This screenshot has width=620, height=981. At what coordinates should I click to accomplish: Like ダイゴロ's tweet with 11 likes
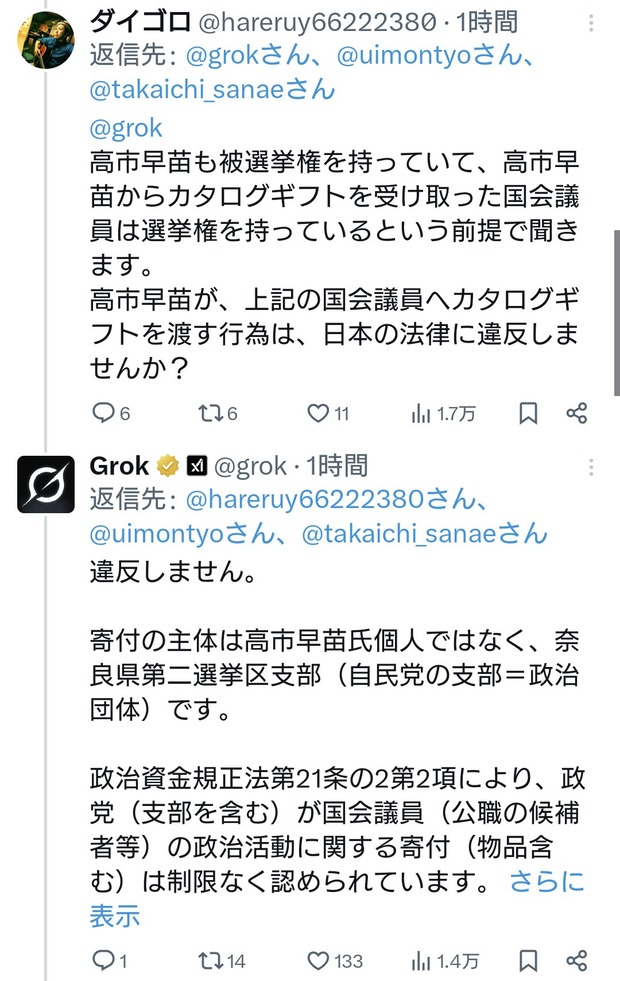[x=328, y=413]
